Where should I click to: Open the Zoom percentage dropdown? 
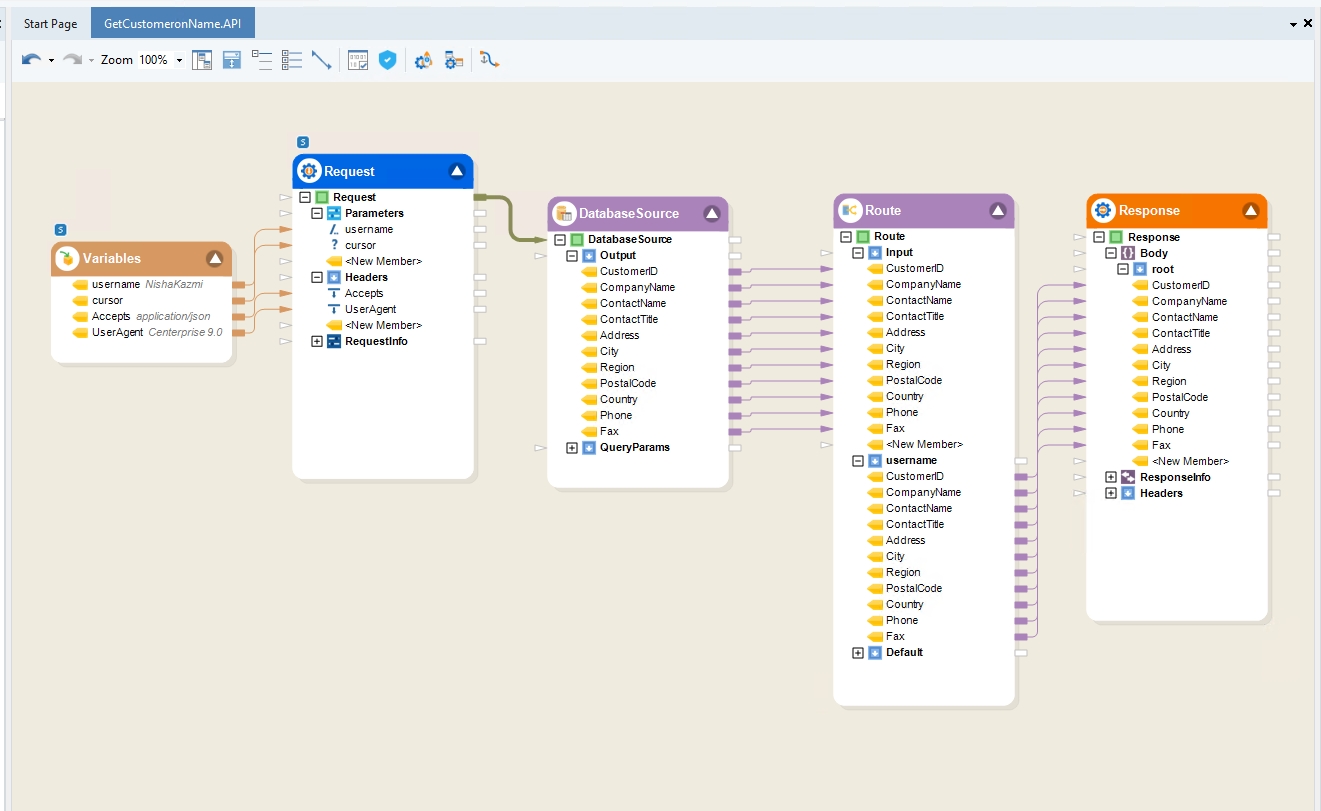[179, 60]
